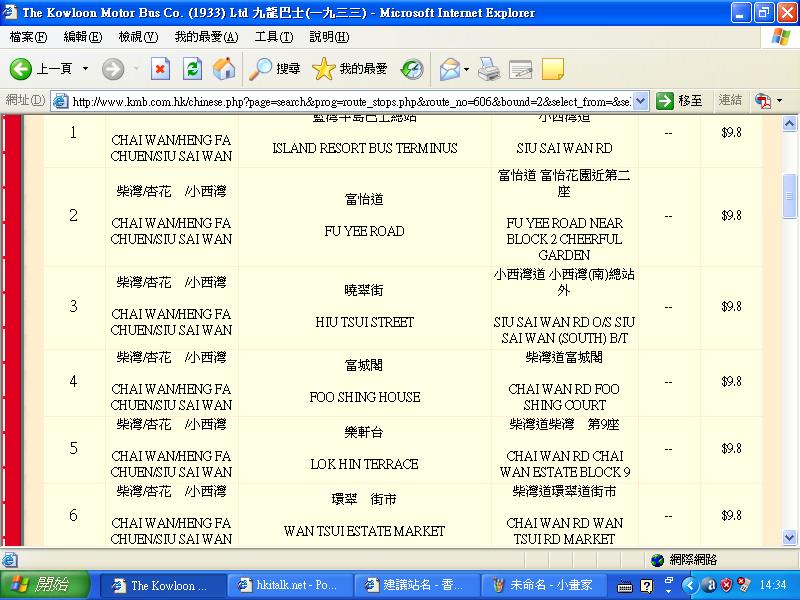Click the vertical scrollbar thumb
The width and height of the screenshot is (800, 600).
pos(789,196)
